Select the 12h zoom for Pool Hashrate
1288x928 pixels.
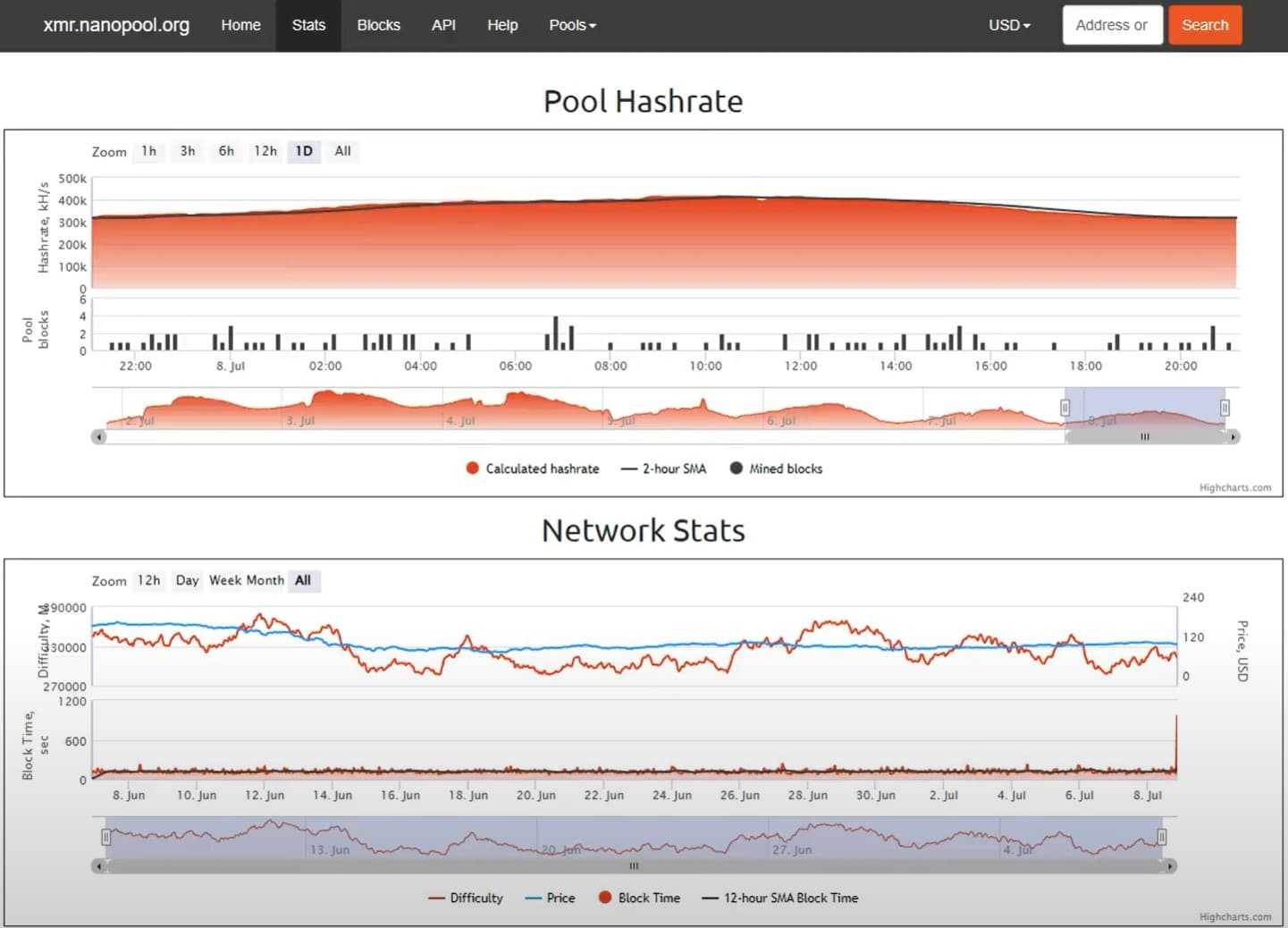click(x=265, y=151)
